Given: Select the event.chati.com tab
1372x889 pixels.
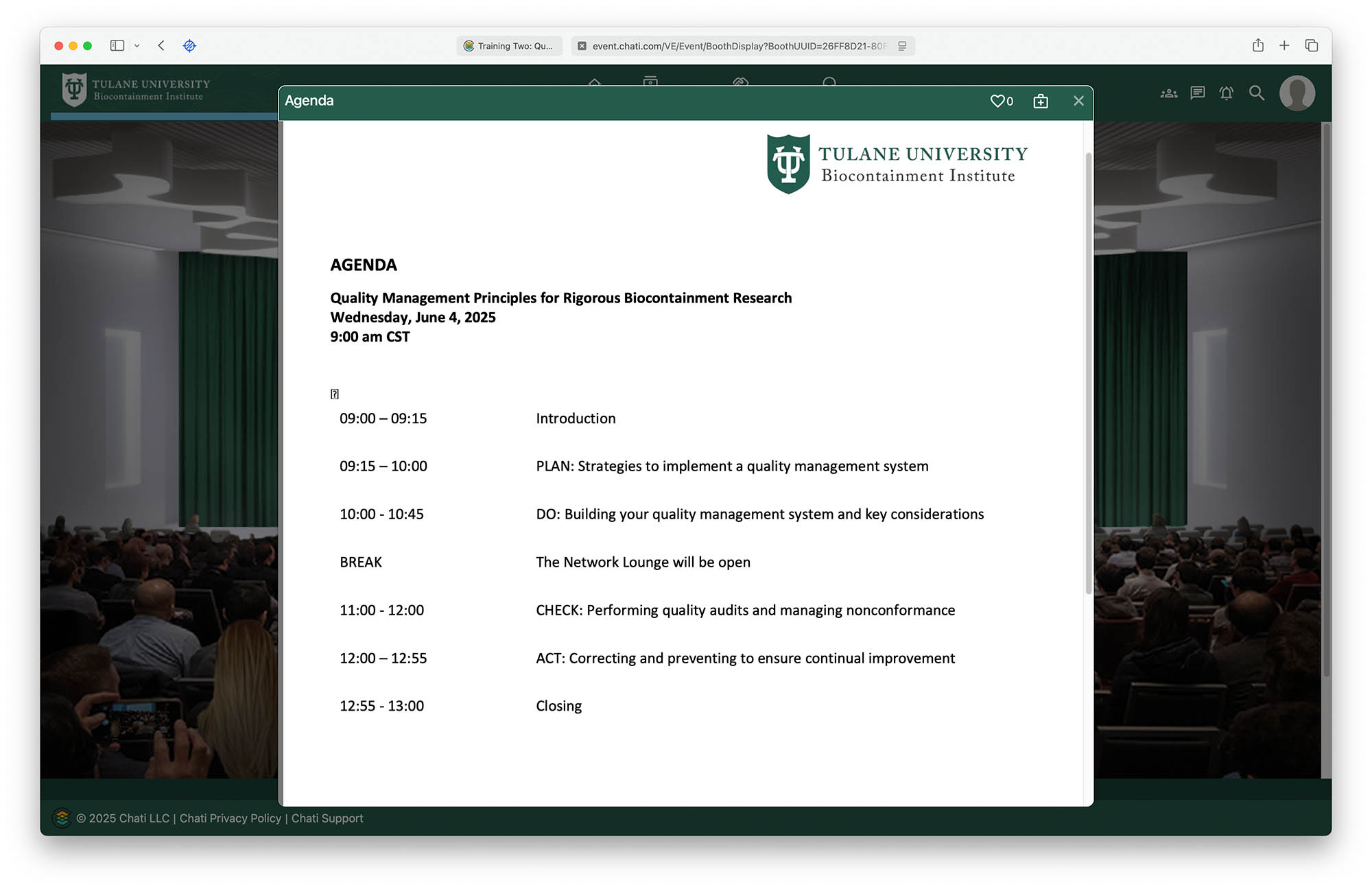Looking at the screenshot, I should 737,46.
